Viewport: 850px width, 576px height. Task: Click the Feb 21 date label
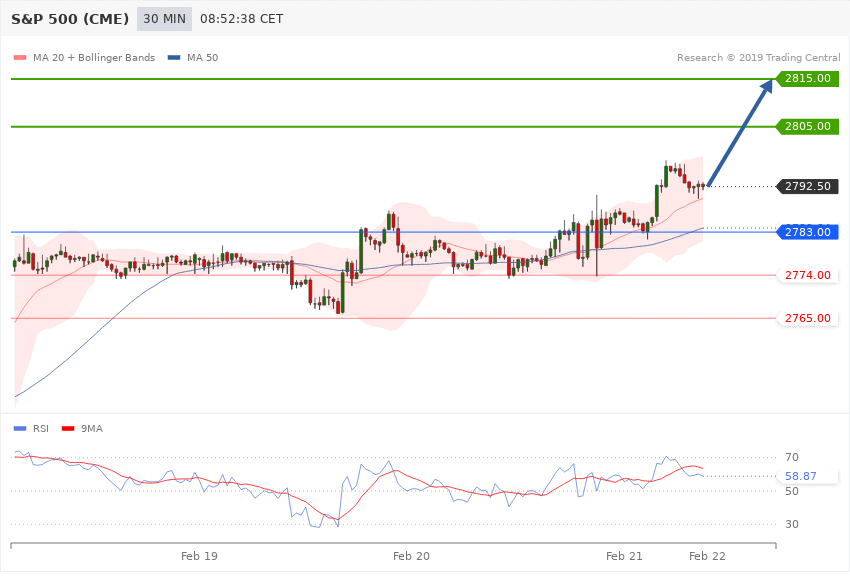coord(624,556)
